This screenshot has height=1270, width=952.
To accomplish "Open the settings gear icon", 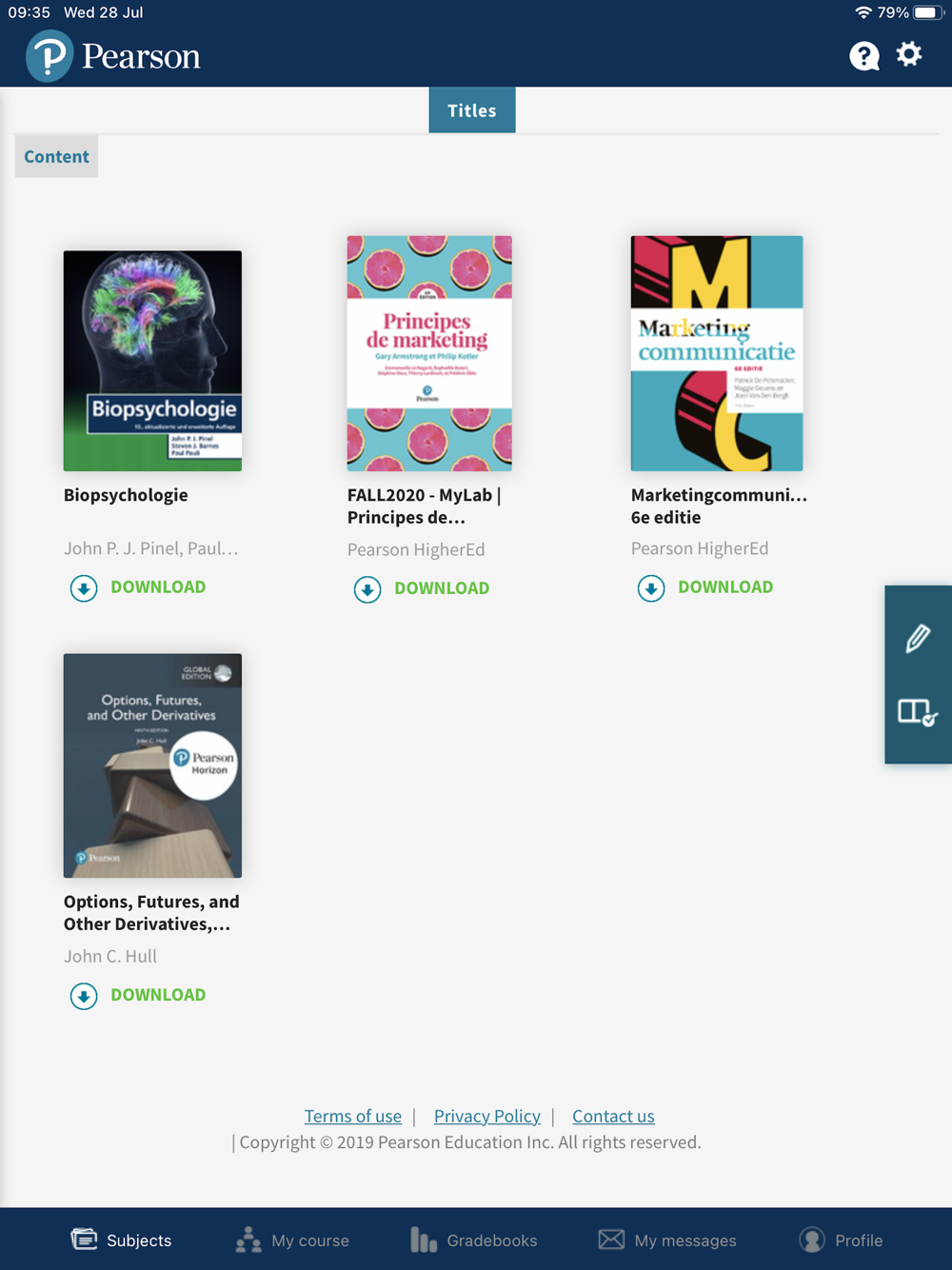I will [909, 54].
